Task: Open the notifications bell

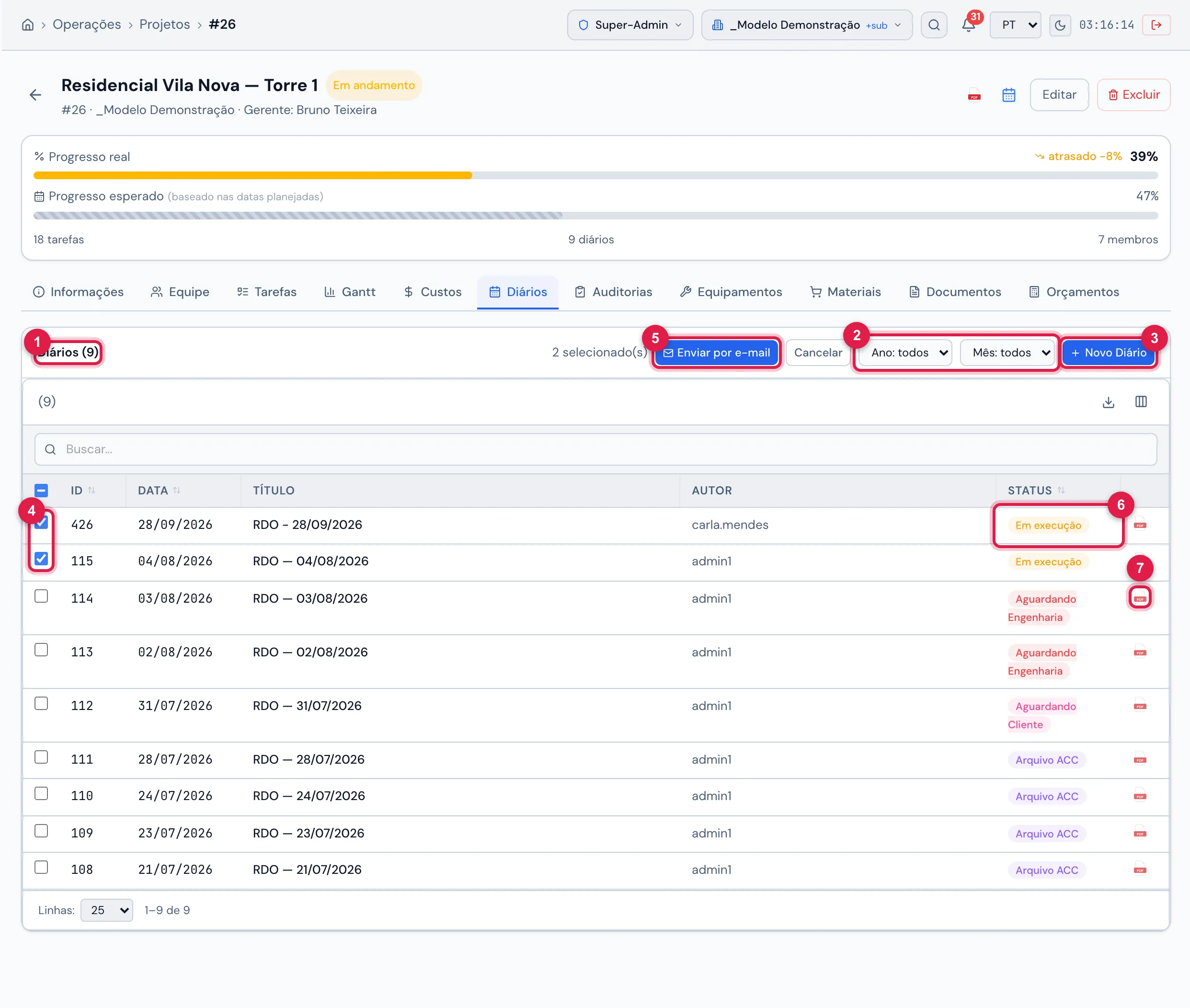Action: pyautogui.click(x=968, y=24)
